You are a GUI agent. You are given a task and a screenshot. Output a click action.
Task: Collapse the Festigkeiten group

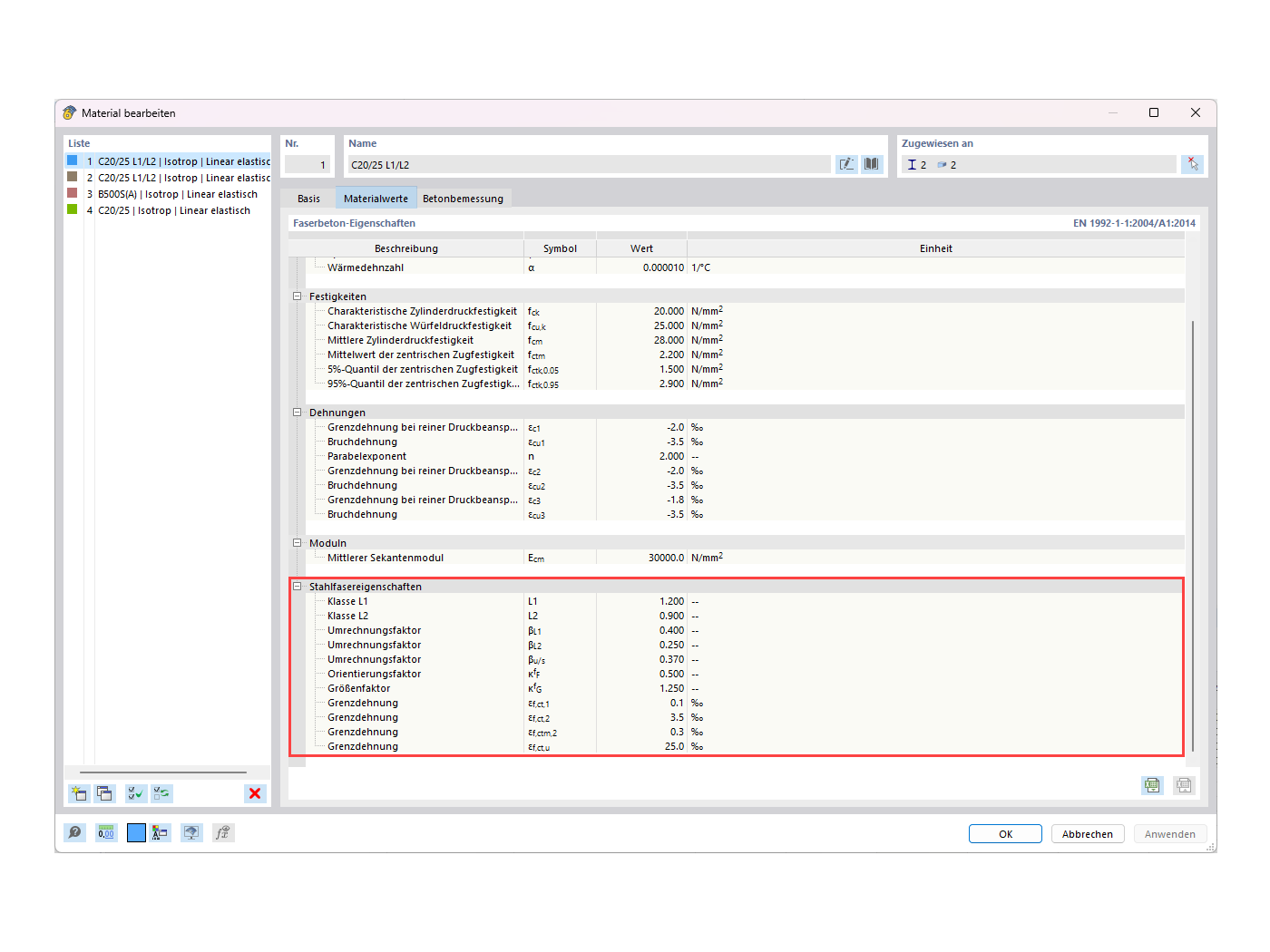point(298,296)
